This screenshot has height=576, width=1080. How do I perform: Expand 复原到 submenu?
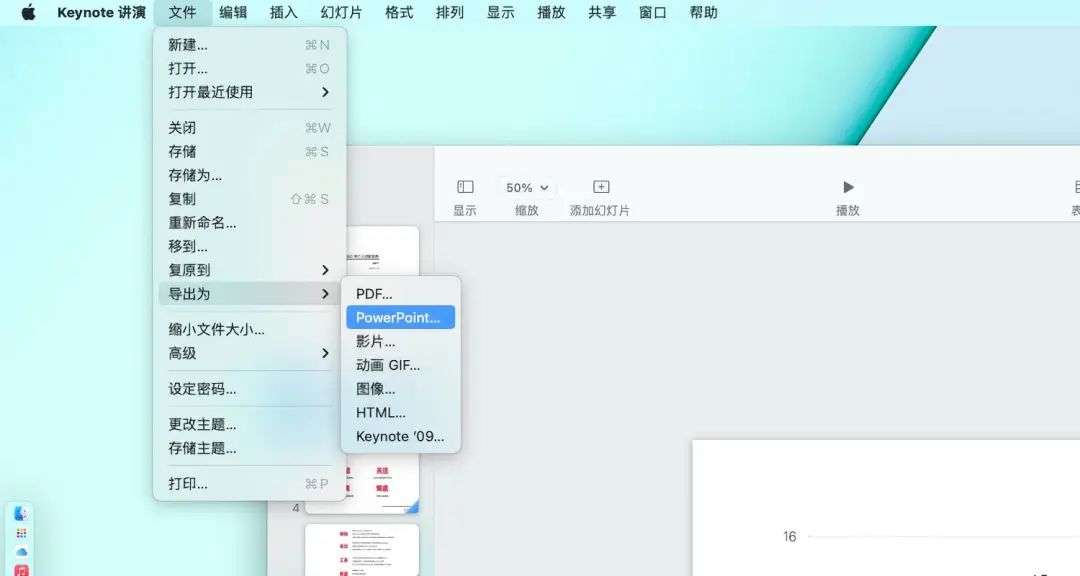click(249, 269)
